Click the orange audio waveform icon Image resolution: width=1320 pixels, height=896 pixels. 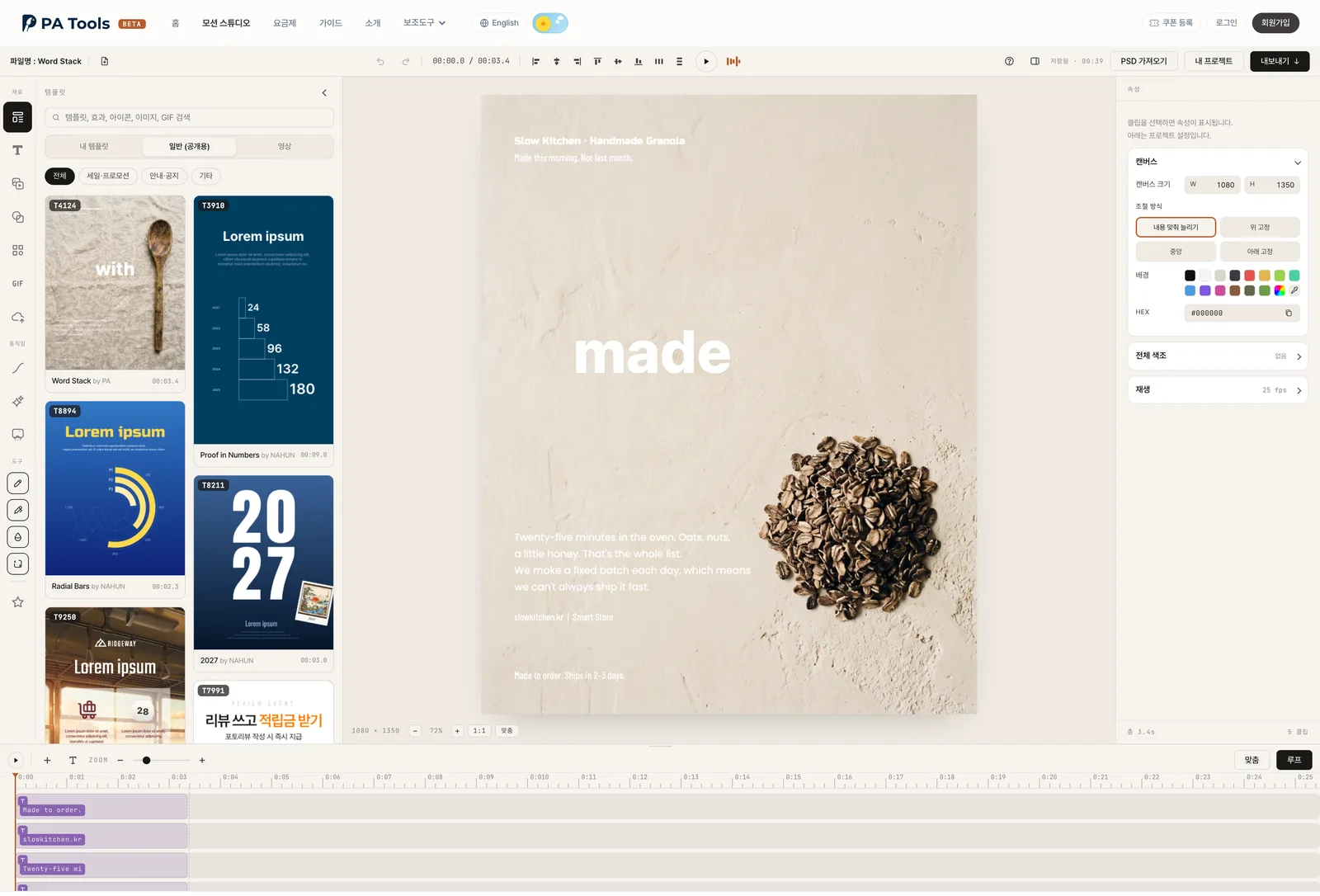click(x=733, y=61)
